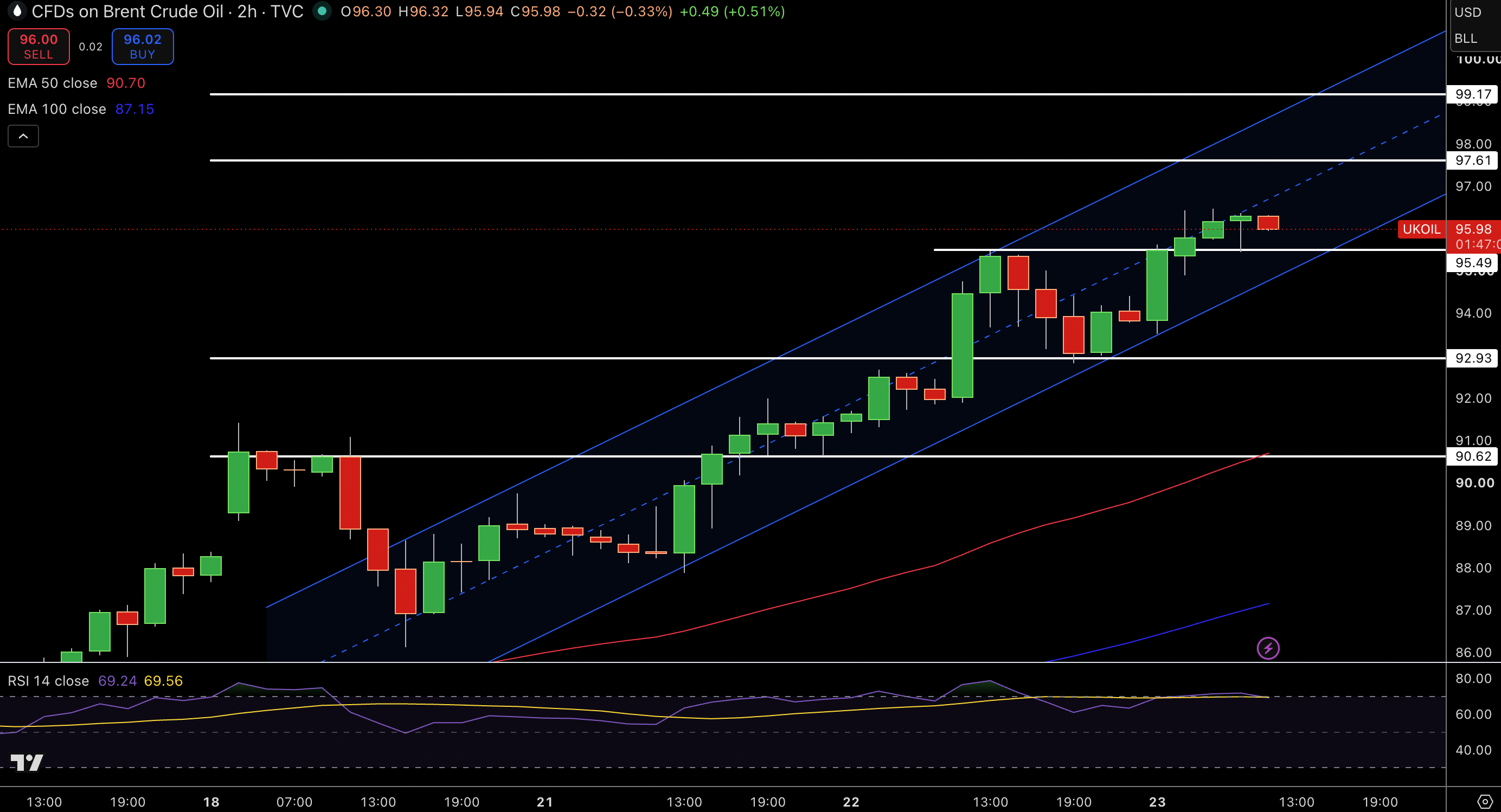
Task: Select the 92.93 horizontal line price label
Action: (x=1472, y=358)
